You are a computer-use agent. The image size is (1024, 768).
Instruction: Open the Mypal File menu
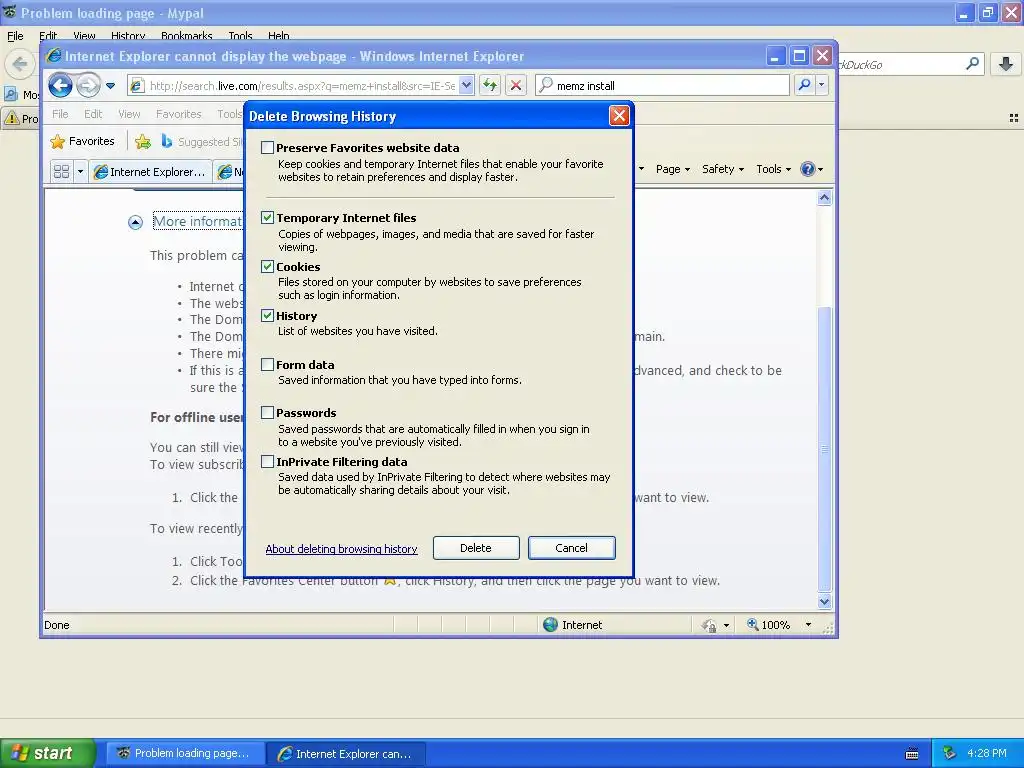(x=15, y=36)
